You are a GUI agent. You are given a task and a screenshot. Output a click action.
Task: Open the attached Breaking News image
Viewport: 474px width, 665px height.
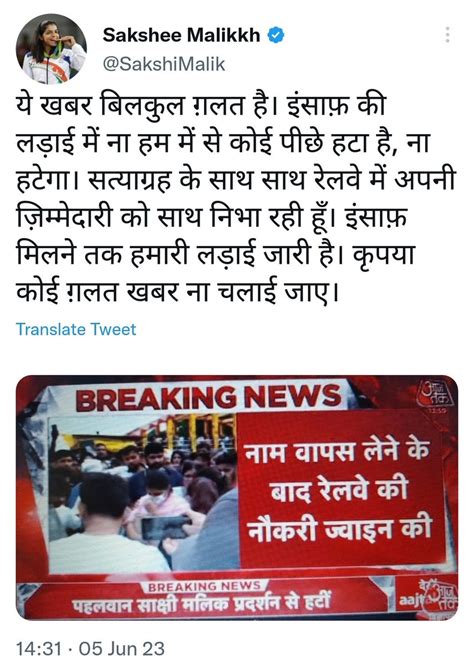click(x=237, y=497)
